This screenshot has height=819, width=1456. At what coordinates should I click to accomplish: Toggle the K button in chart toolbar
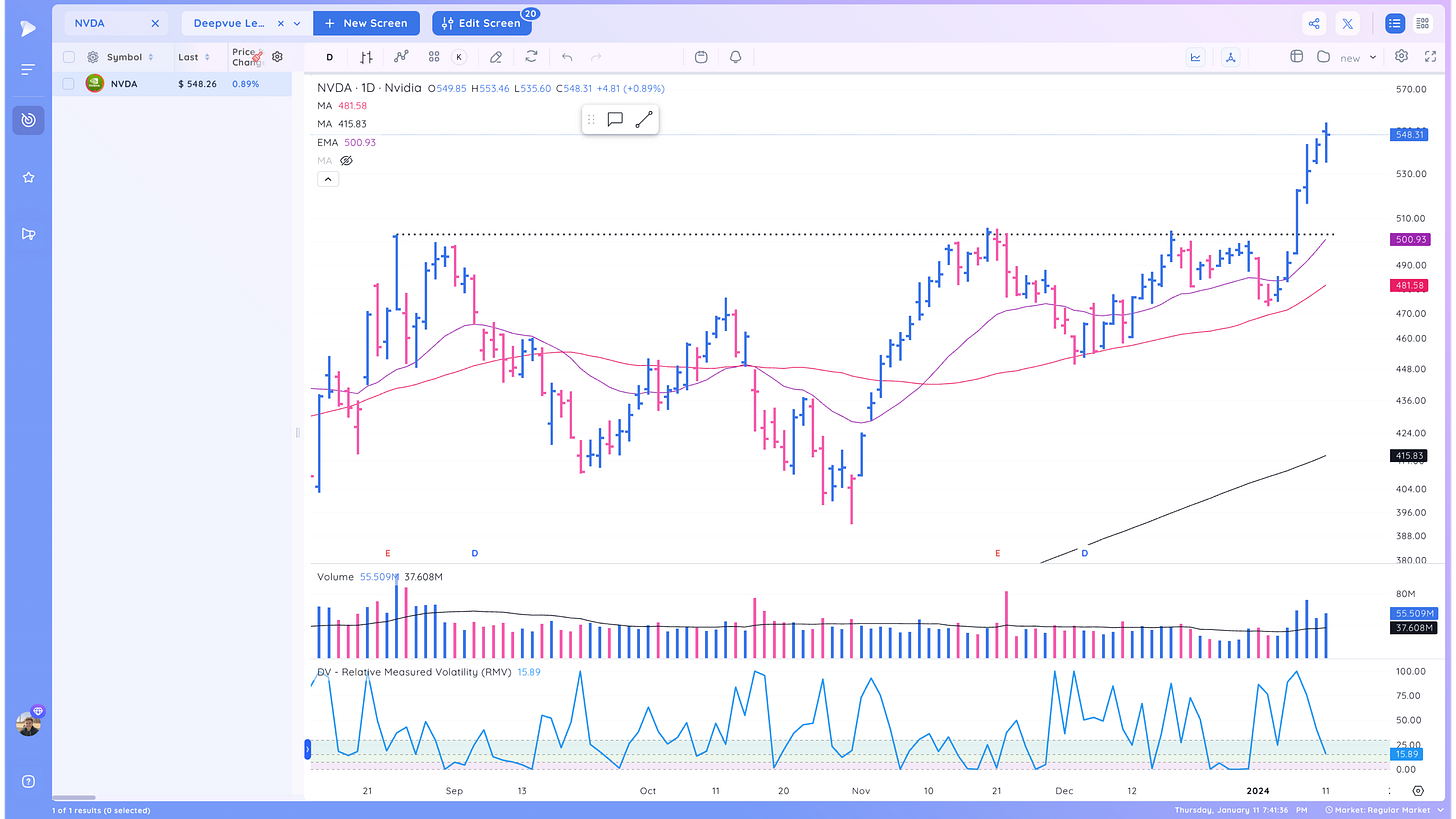click(459, 57)
